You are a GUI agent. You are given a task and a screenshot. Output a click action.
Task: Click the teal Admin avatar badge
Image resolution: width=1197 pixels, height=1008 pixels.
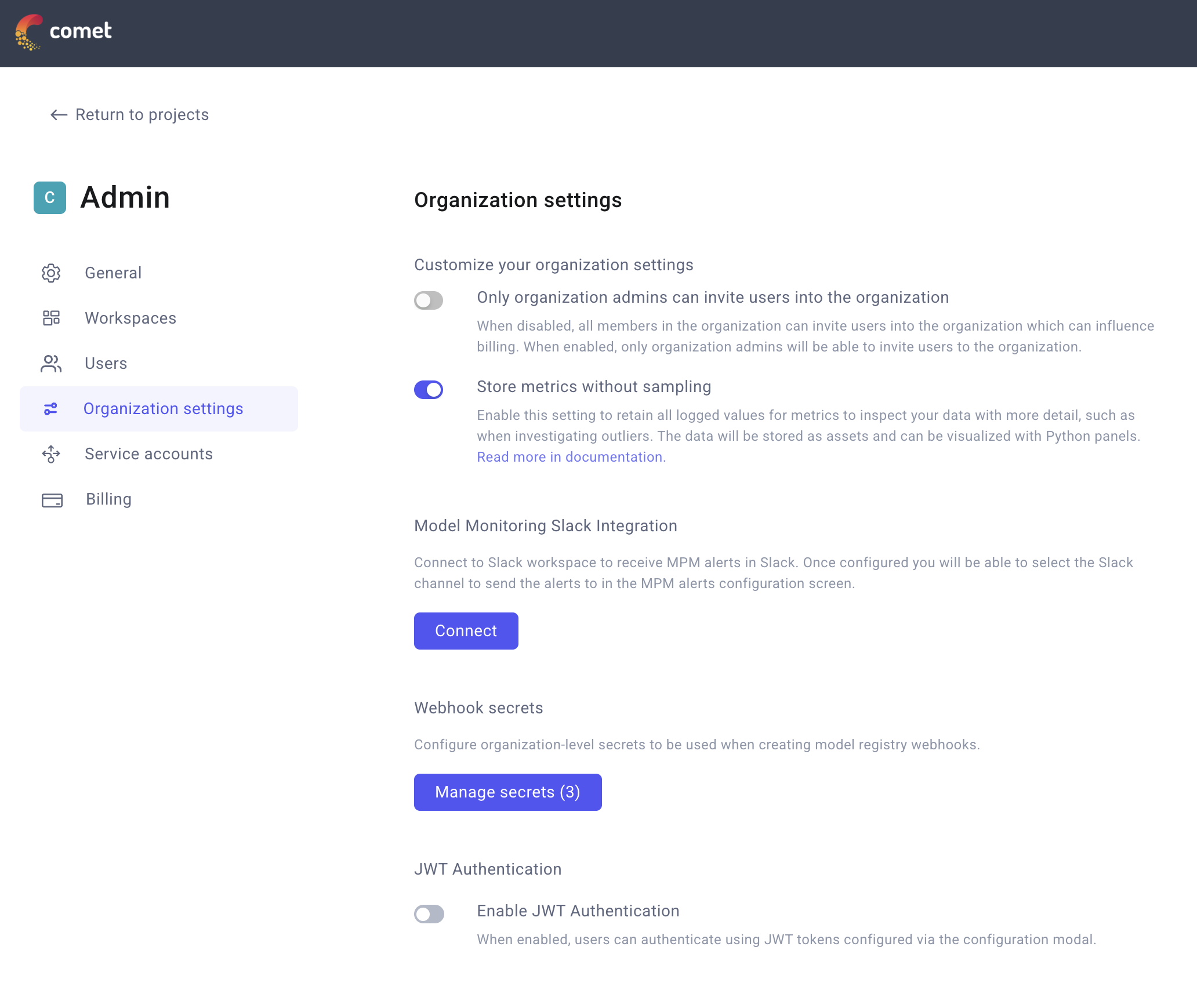(50, 197)
